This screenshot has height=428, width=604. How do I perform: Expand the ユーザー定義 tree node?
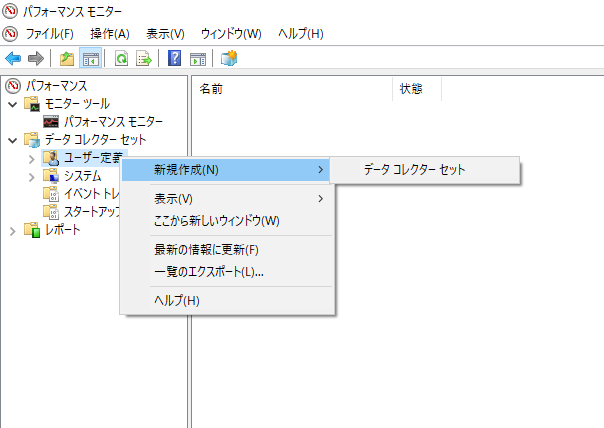tap(32, 159)
